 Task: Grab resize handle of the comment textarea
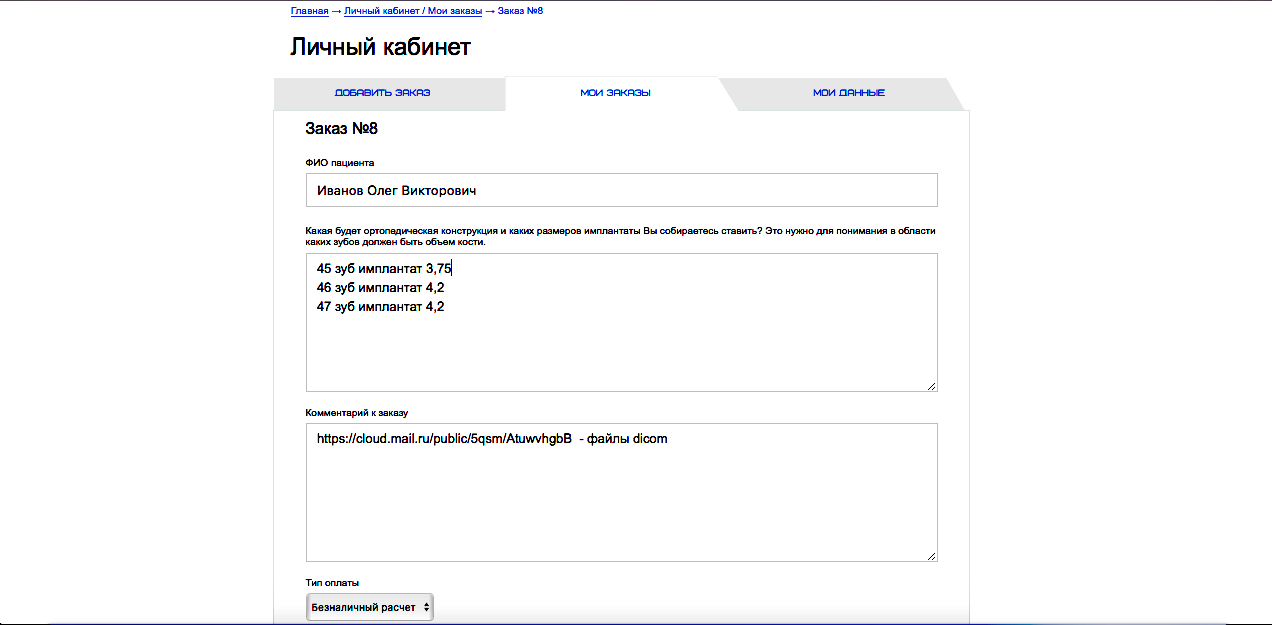tap(932, 556)
